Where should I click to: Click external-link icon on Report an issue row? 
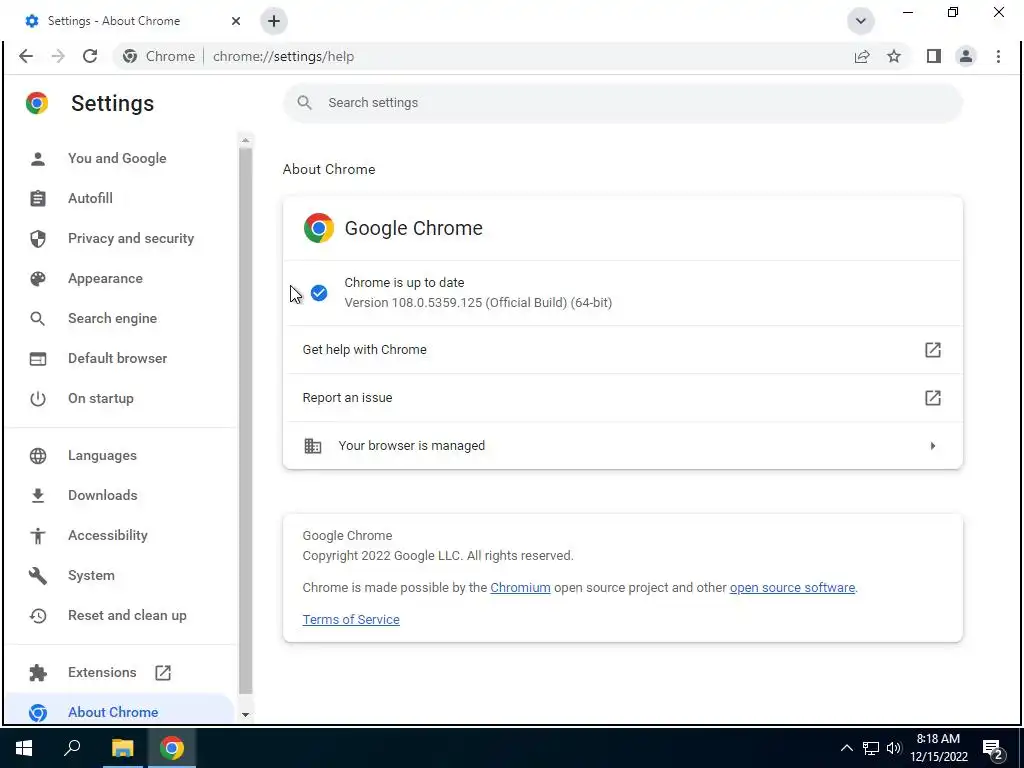933,398
